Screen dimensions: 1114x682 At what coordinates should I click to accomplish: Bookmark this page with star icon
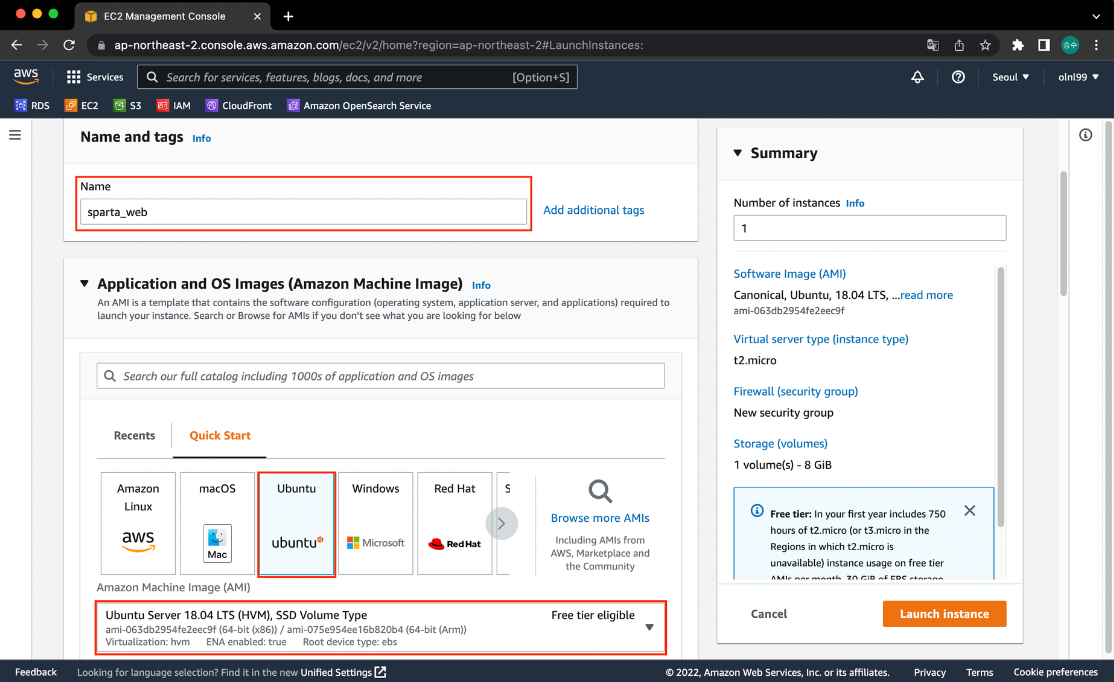point(985,45)
